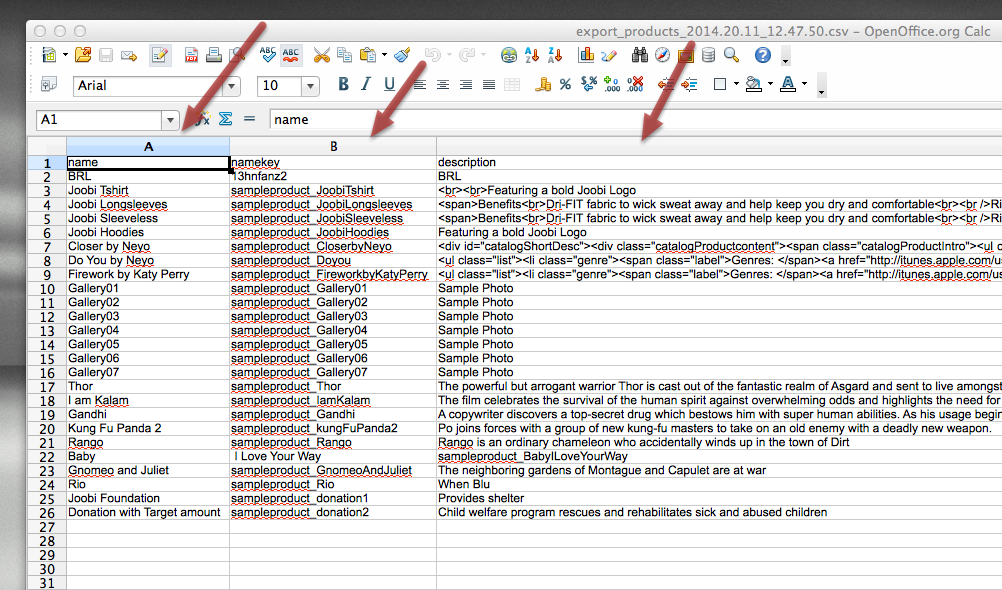
Task: Click the Function equals sign icon
Action: [249, 119]
